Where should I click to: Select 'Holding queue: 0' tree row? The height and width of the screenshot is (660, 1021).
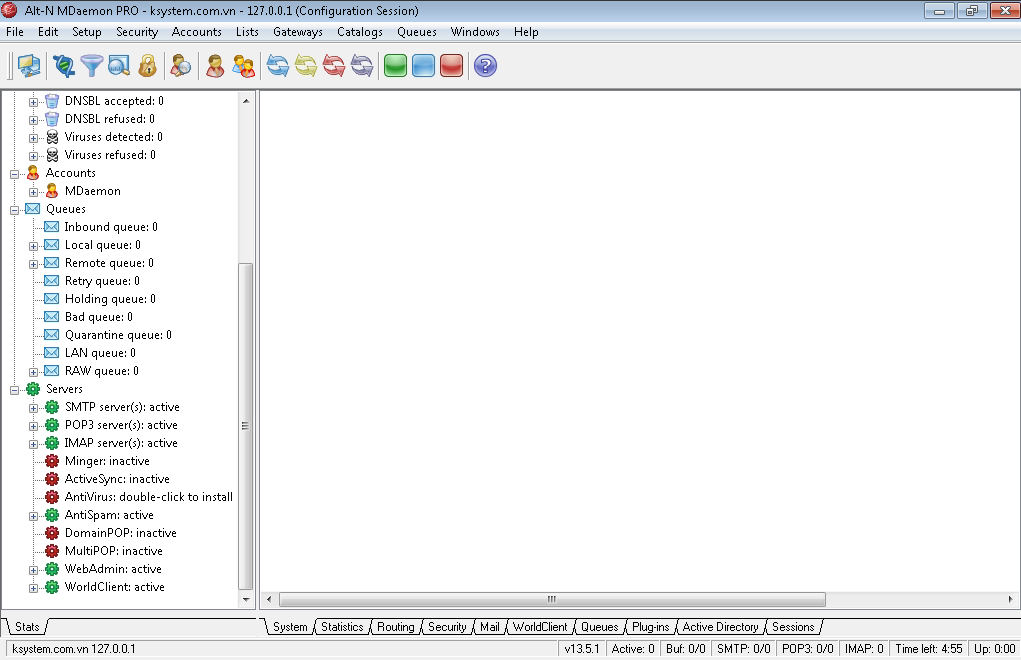pyautogui.click(x=110, y=299)
